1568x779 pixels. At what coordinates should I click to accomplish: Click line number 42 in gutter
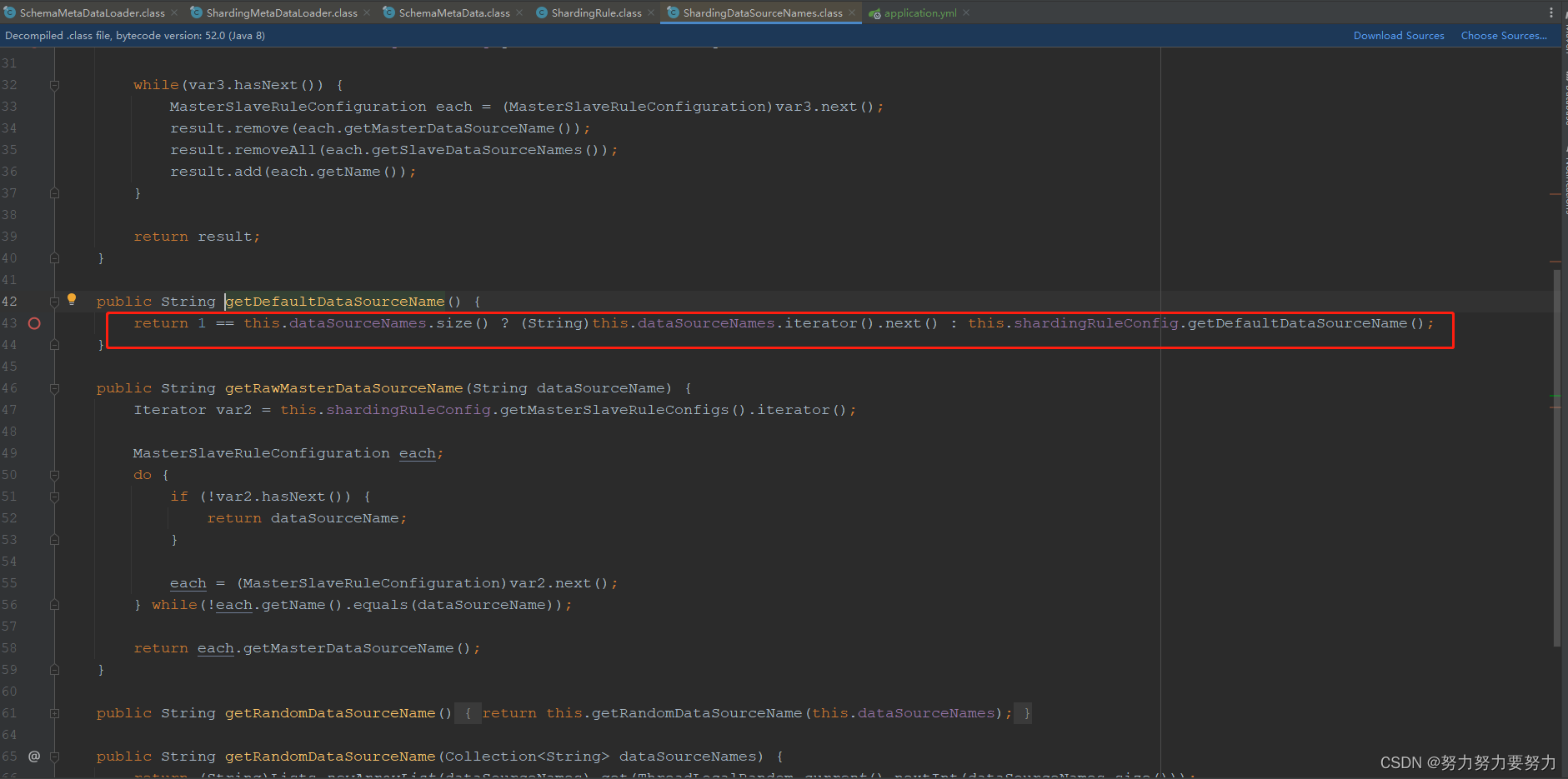[x=9, y=302]
